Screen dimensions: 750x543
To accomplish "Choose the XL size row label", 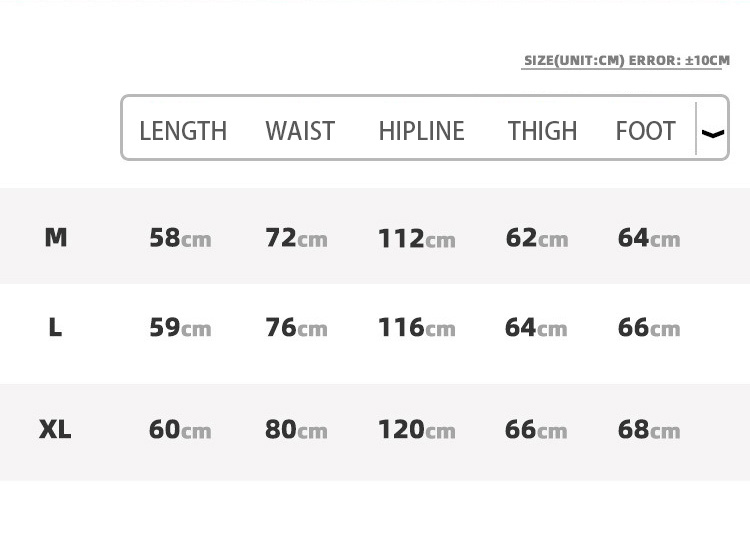I will click(55, 429).
